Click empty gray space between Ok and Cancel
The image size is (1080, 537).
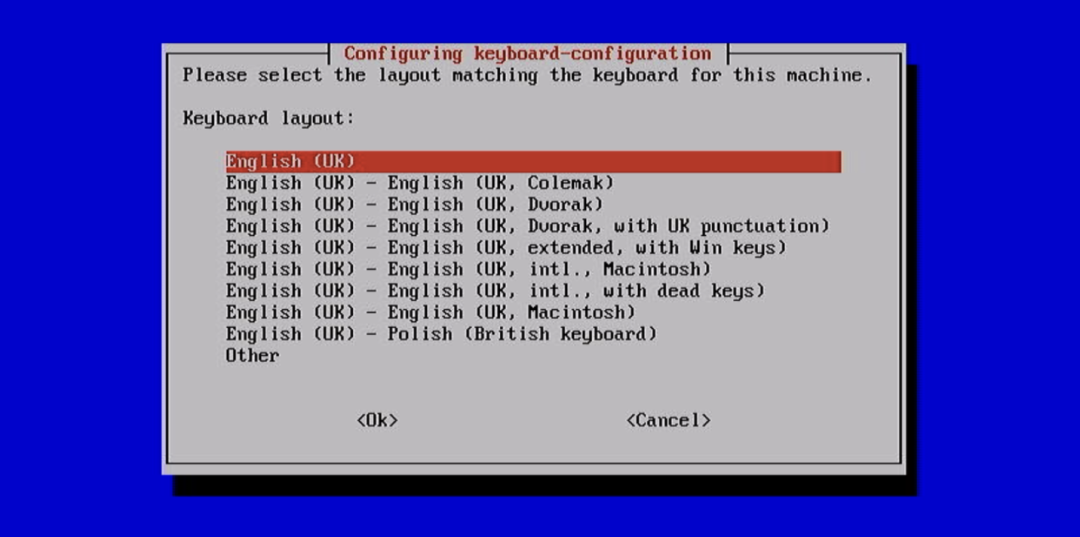tap(512, 420)
